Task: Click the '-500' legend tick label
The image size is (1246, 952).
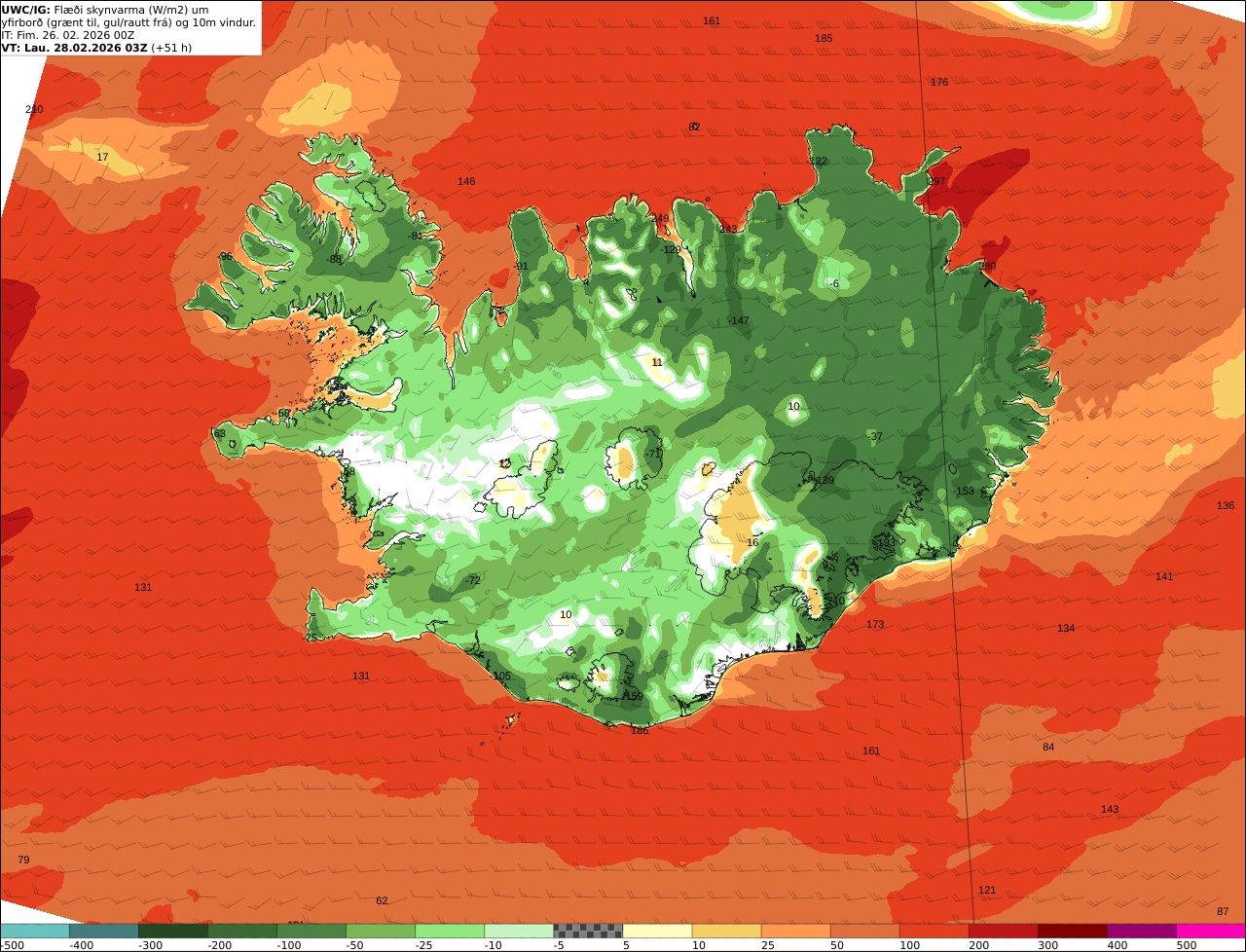Action: click(12, 945)
